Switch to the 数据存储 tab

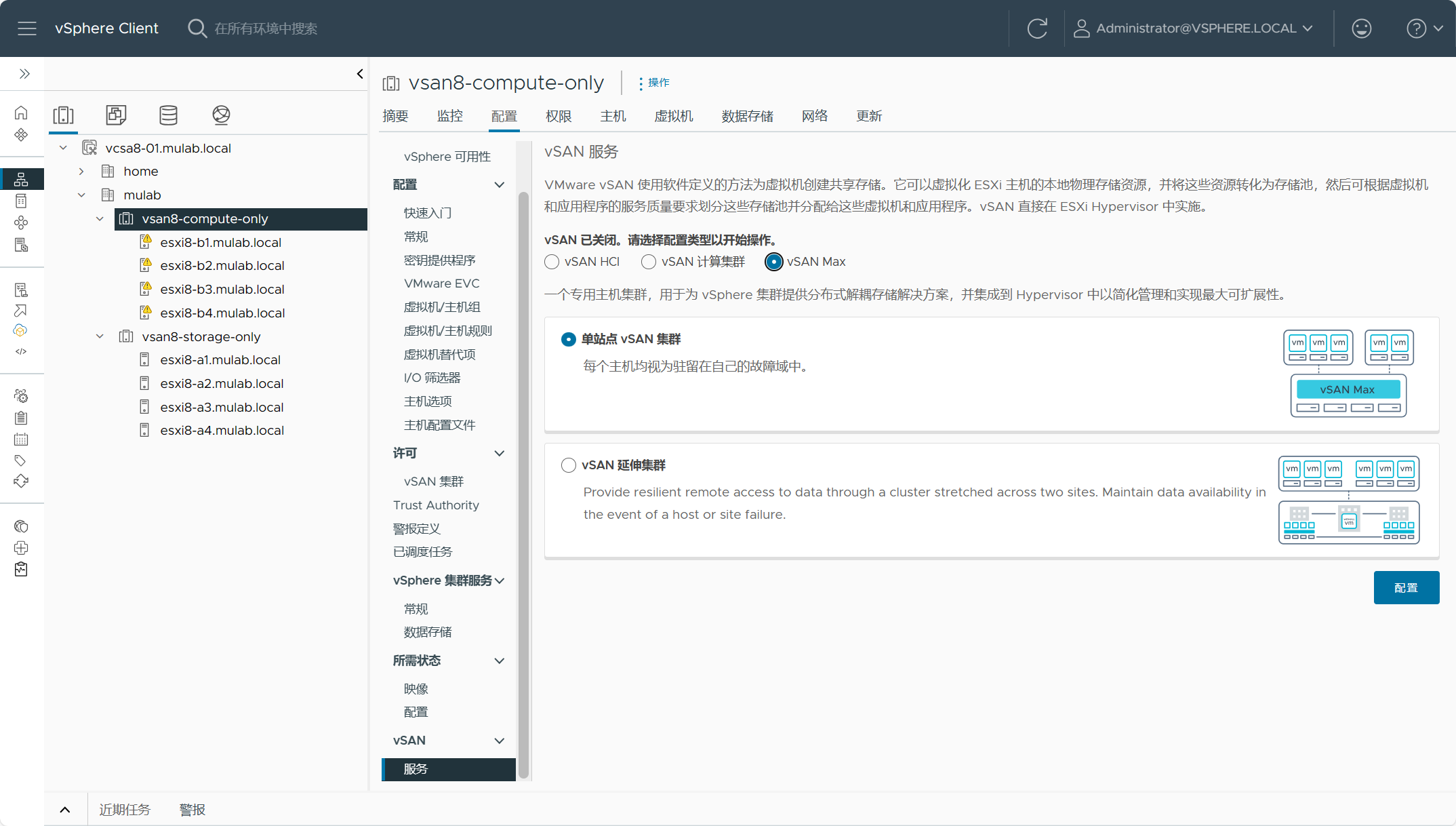coord(747,116)
